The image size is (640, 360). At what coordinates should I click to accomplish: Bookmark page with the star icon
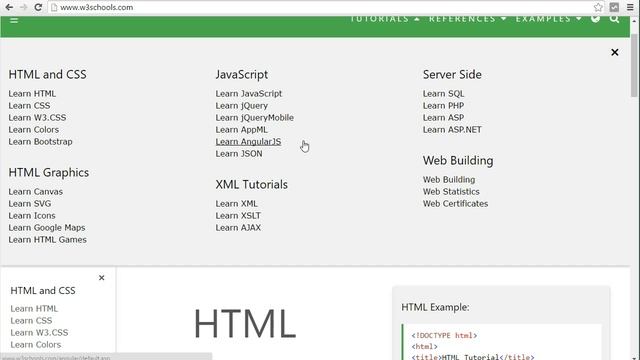click(x=598, y=7)
